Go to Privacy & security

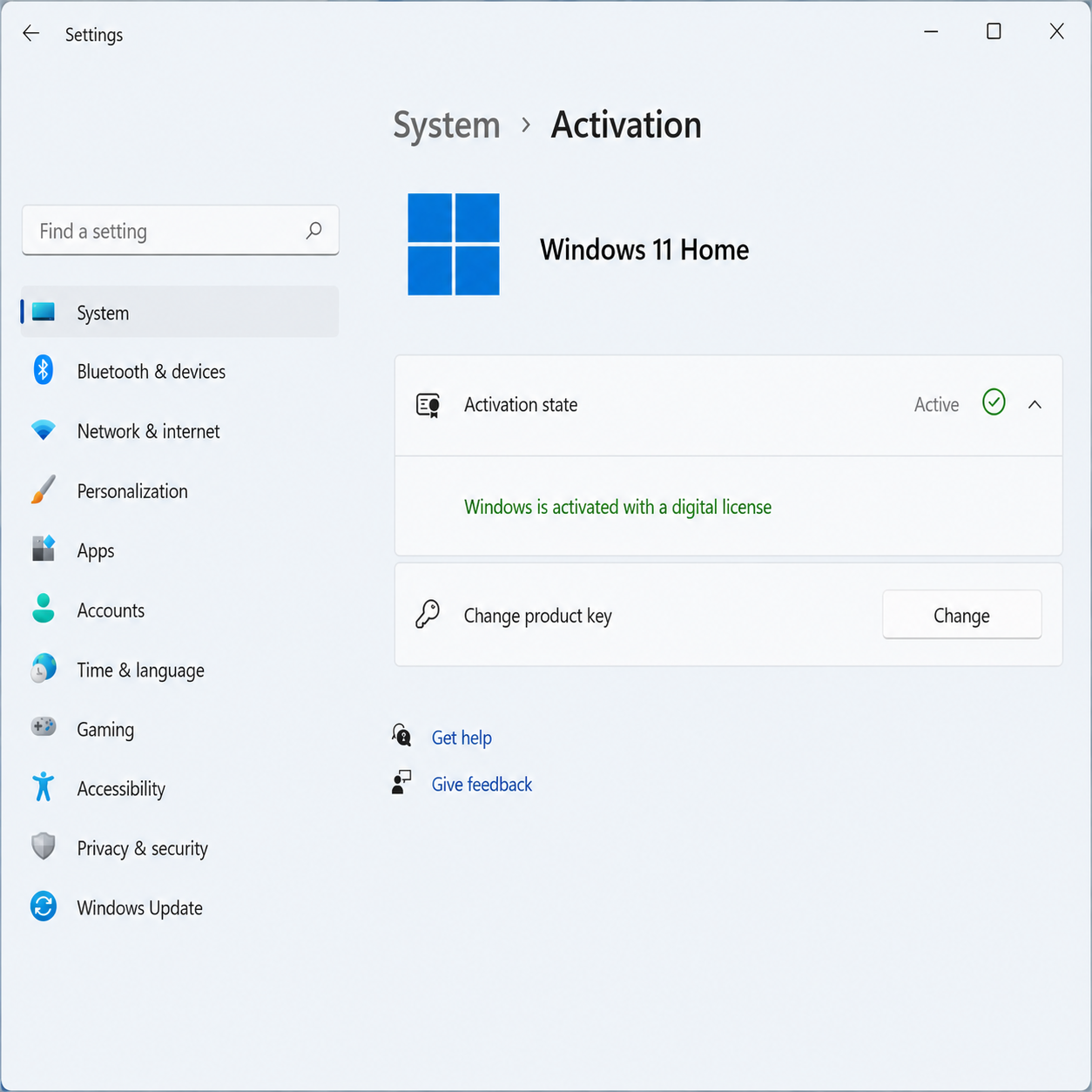pyautogui.click(x=180, y=848)
